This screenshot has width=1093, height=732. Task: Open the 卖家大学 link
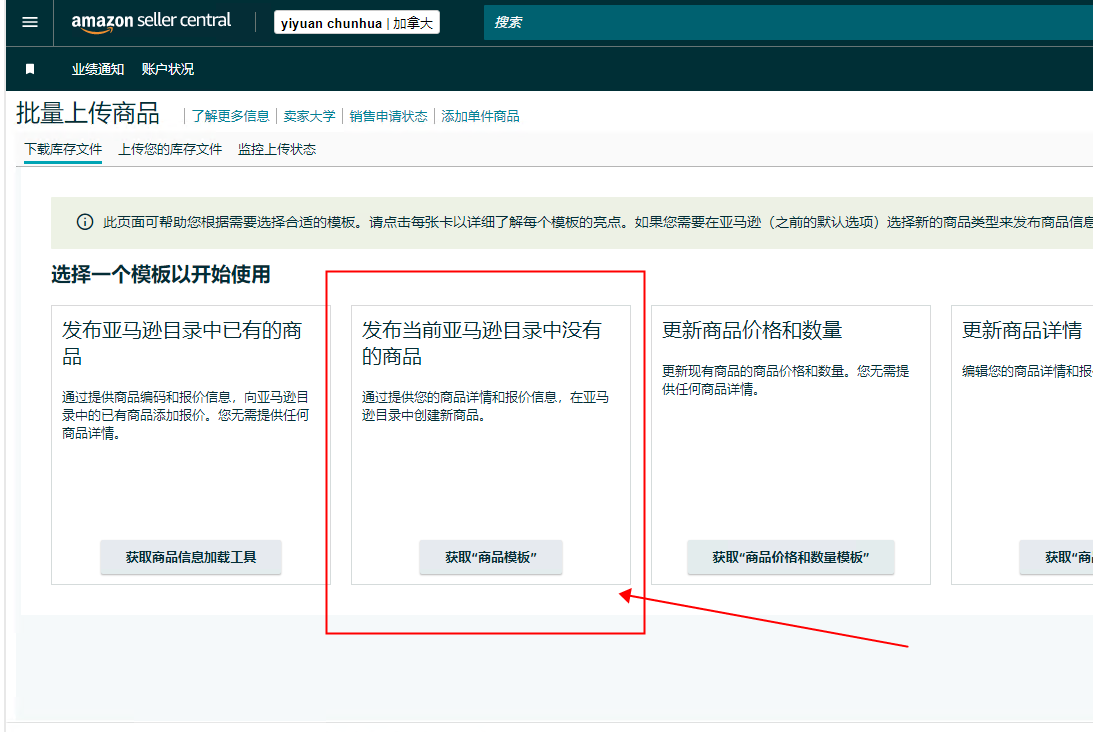[x=309, y=116]
